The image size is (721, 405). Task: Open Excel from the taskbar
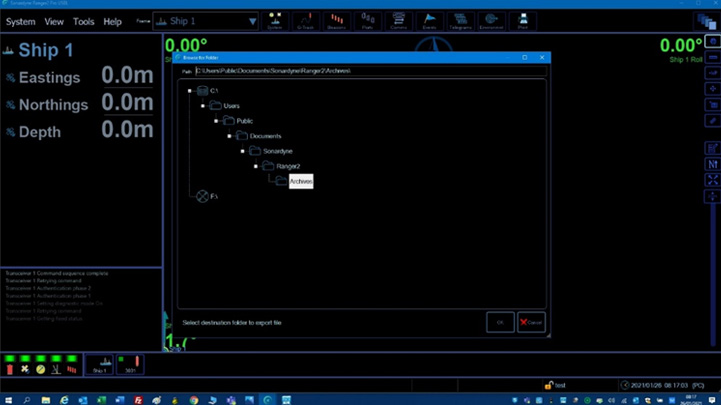[101, 400]
